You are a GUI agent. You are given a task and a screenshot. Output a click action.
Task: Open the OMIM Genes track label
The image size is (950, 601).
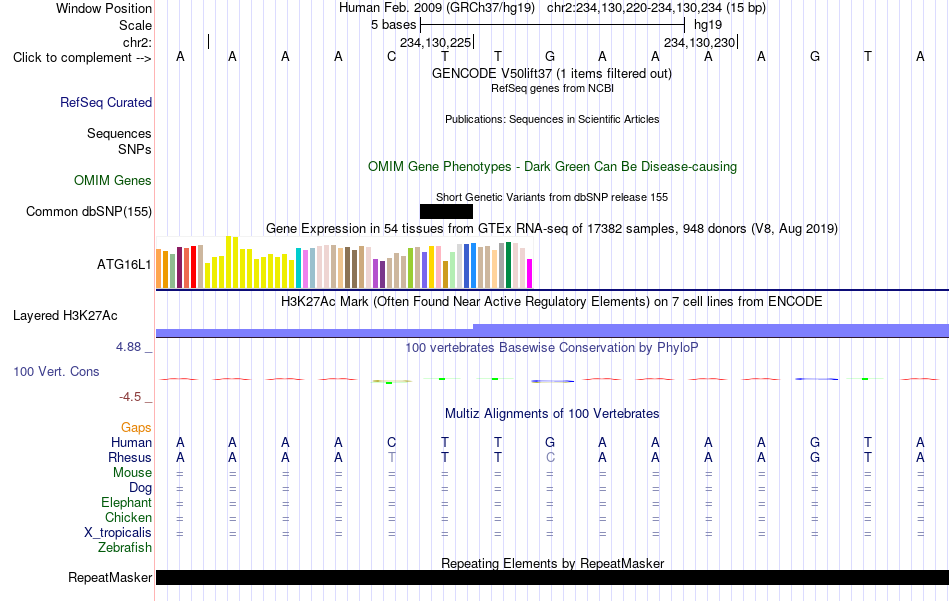tap(113, 181)
